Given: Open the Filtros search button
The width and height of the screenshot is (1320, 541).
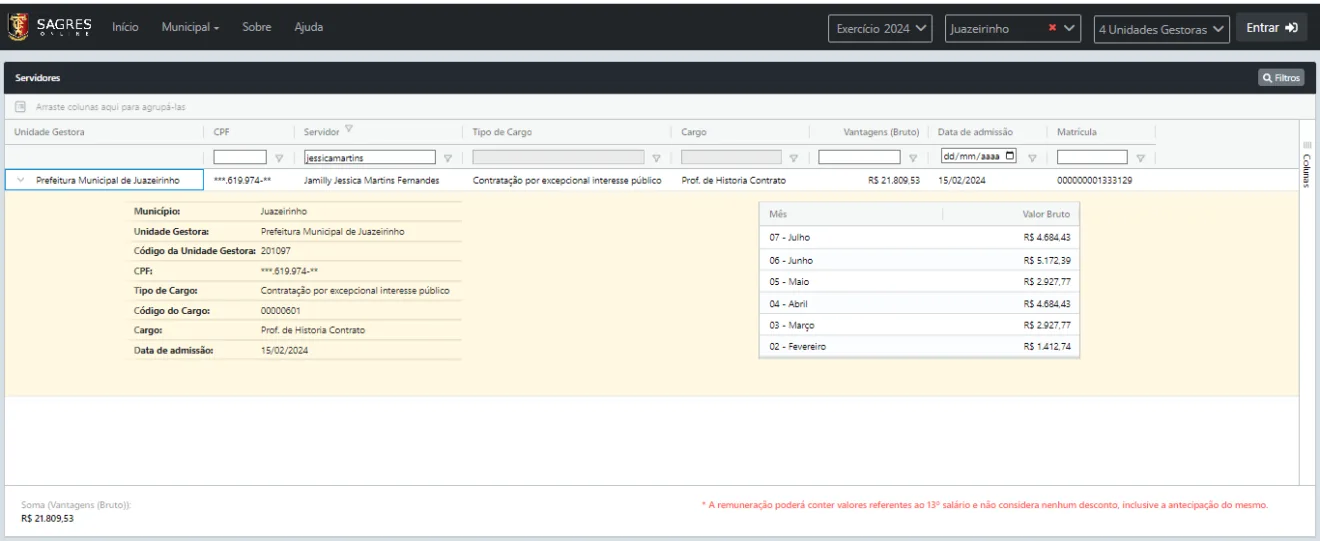Looking at the screenshot, I should [1281, 77].
